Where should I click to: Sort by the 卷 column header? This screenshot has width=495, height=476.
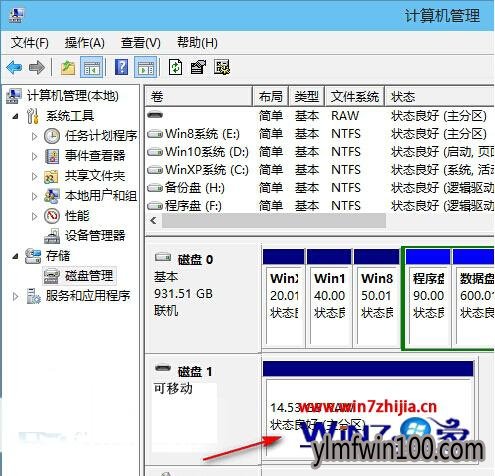[199, 97]
